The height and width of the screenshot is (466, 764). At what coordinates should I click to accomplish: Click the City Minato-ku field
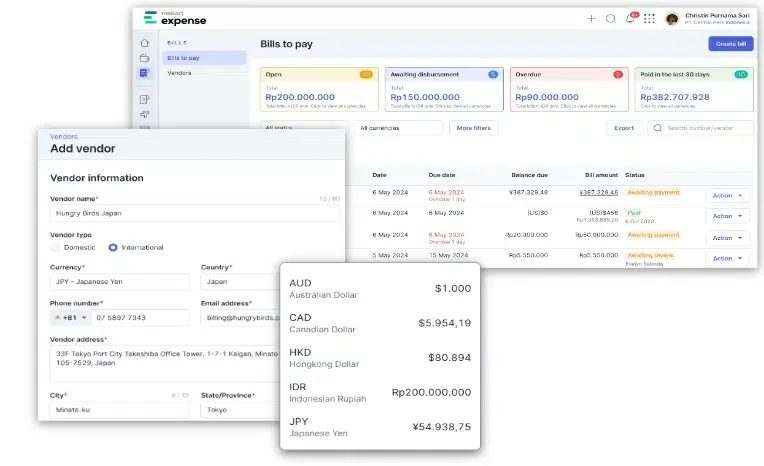[x=119, y=409]
